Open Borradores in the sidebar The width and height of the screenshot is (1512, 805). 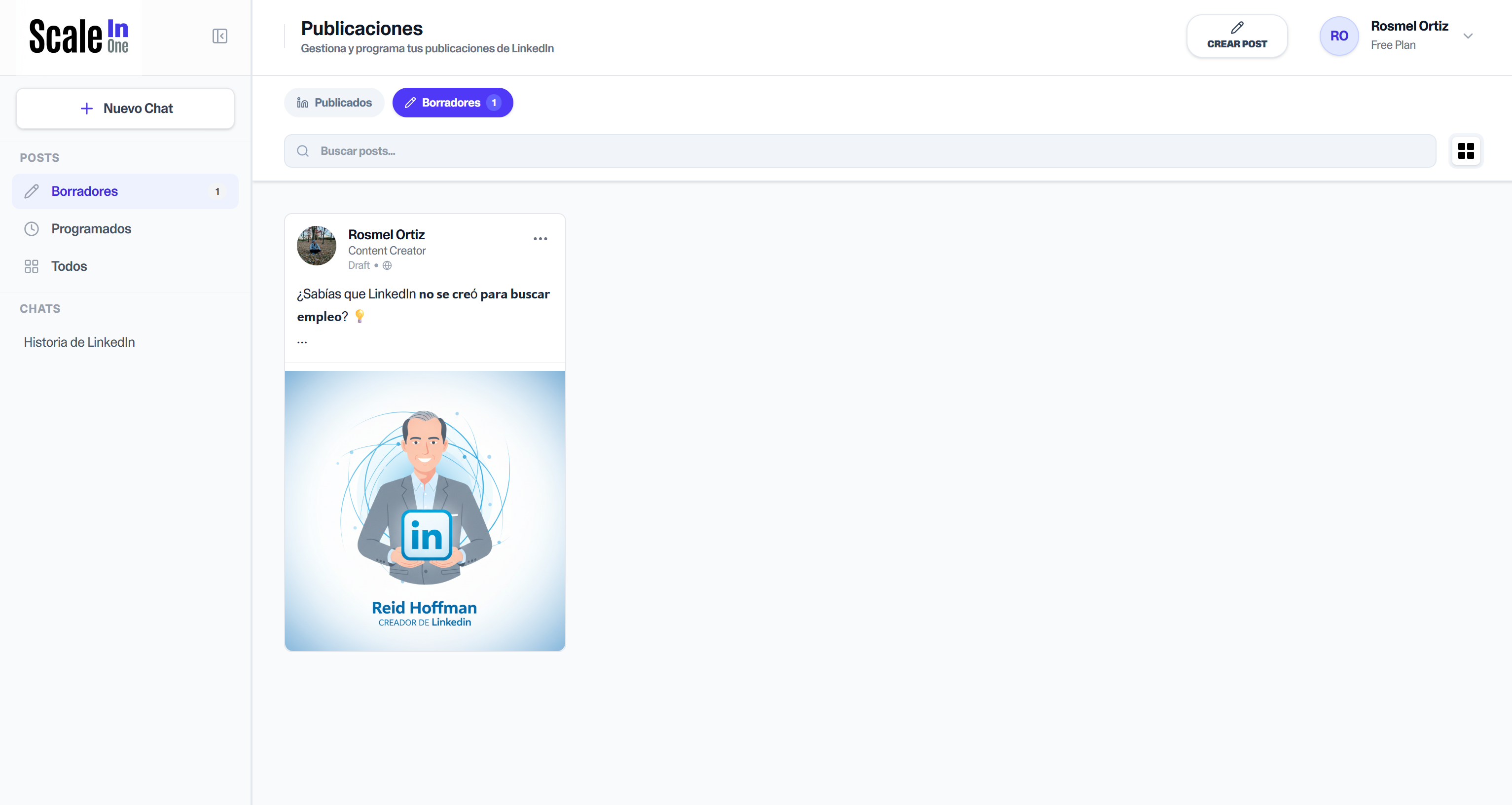[84, 191]
